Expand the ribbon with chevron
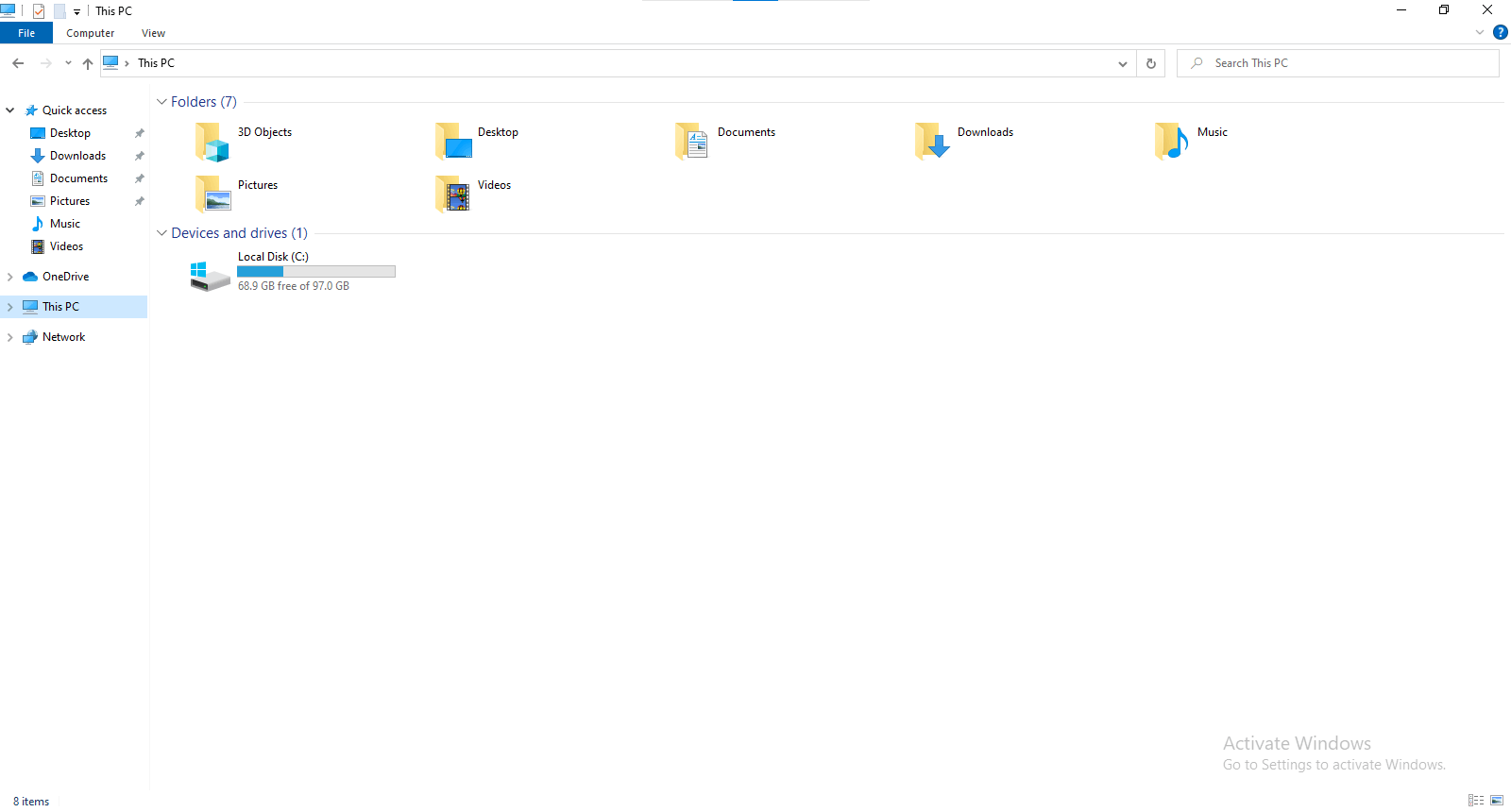 1480,32
